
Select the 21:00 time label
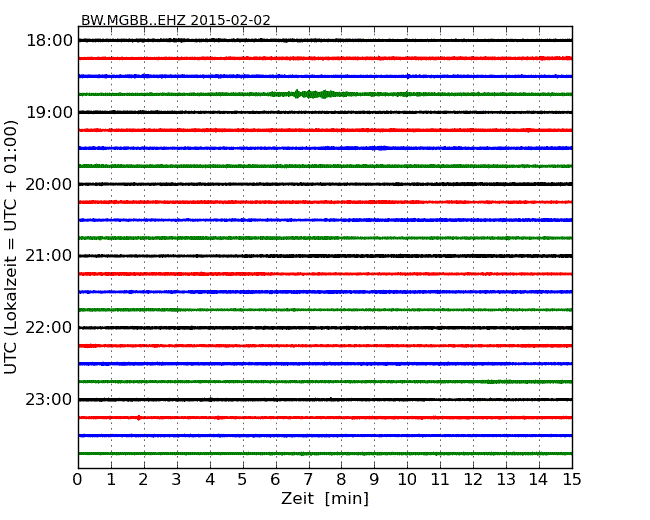pyautogui.click(x=49, y=256)
